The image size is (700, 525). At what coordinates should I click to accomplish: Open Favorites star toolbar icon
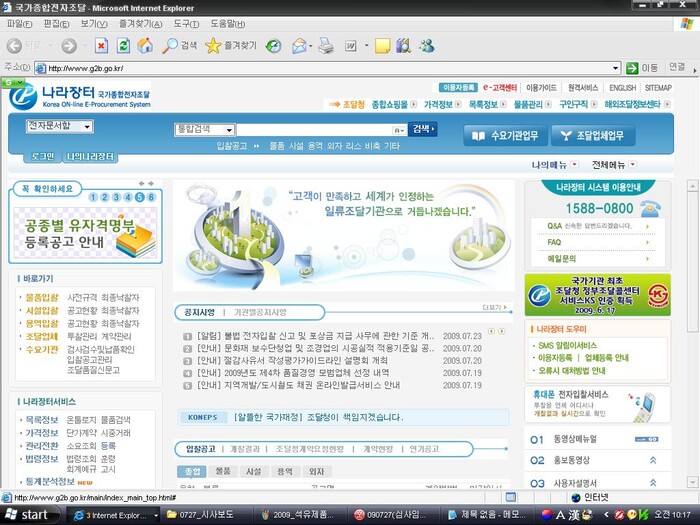[x=213, y=46]
